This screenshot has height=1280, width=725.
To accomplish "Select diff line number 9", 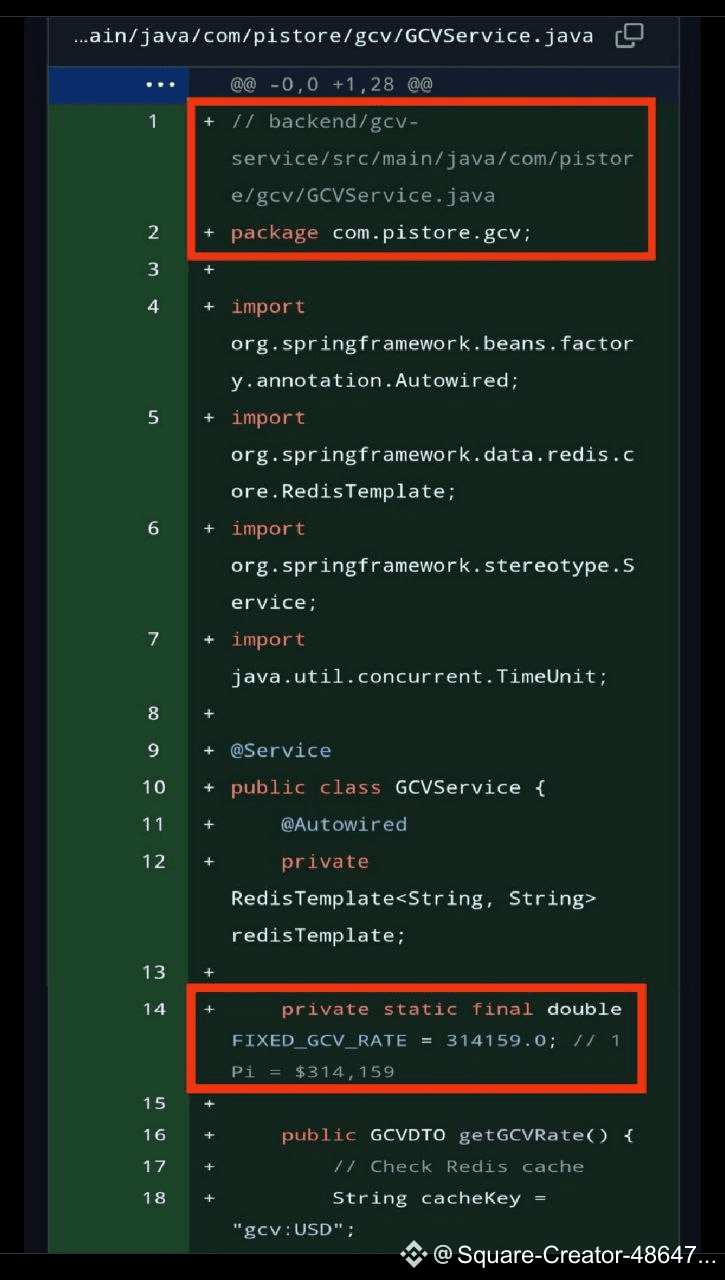I will (x=153, y=750).
